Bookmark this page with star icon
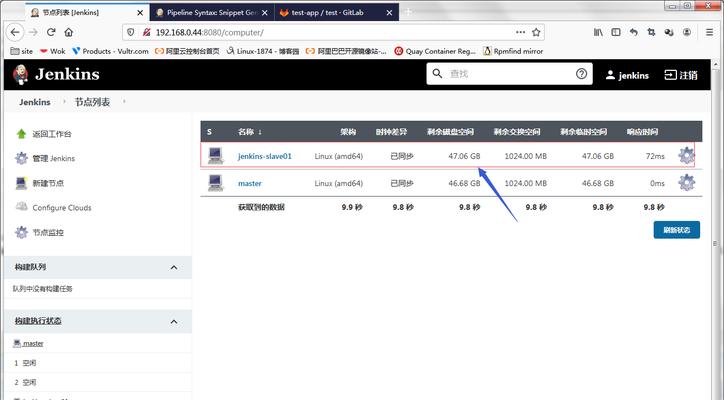The height and width of the screenshot is (400, 724). click(x=536, y=32)
